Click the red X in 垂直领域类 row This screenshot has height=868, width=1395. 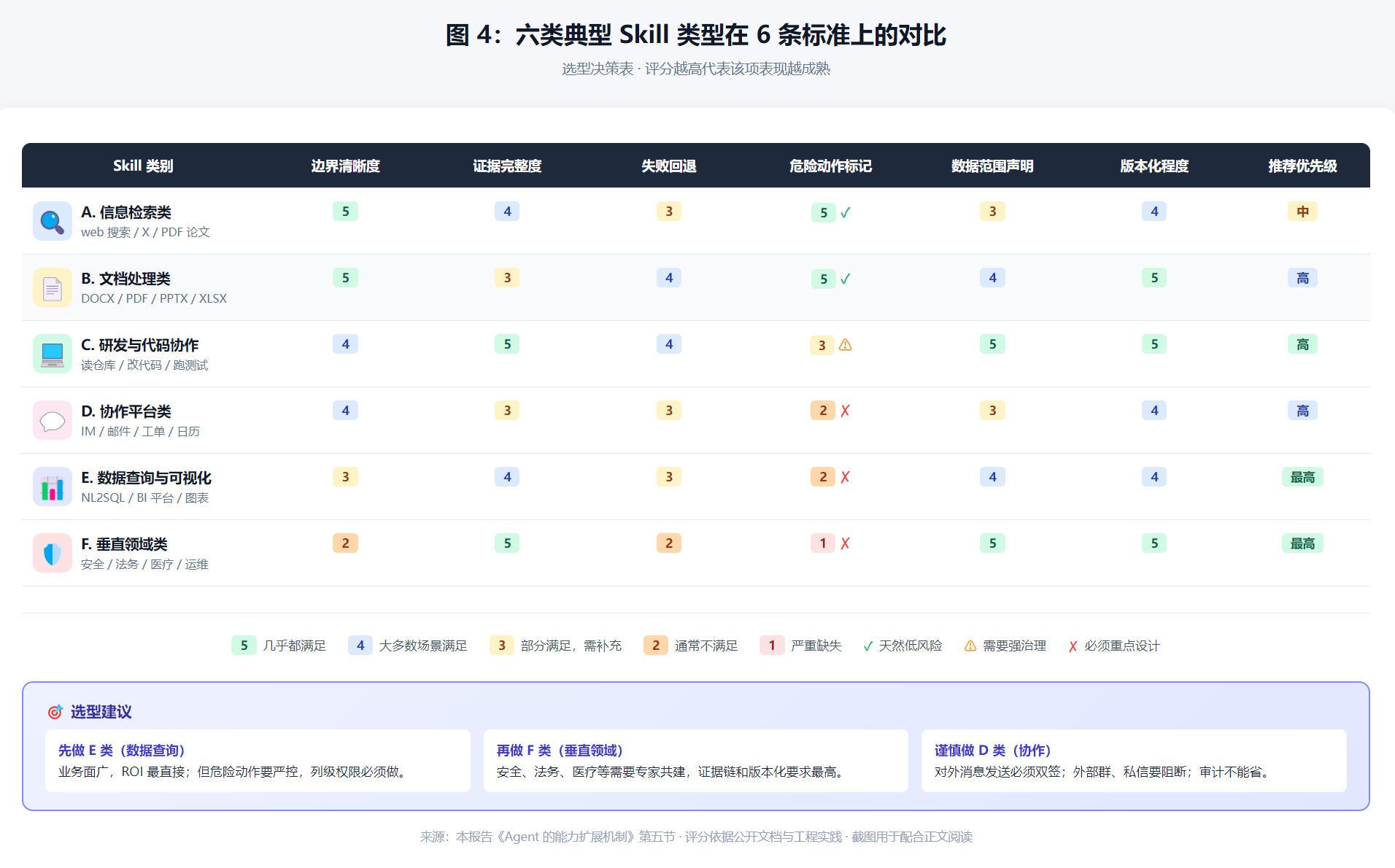point(845,543)
